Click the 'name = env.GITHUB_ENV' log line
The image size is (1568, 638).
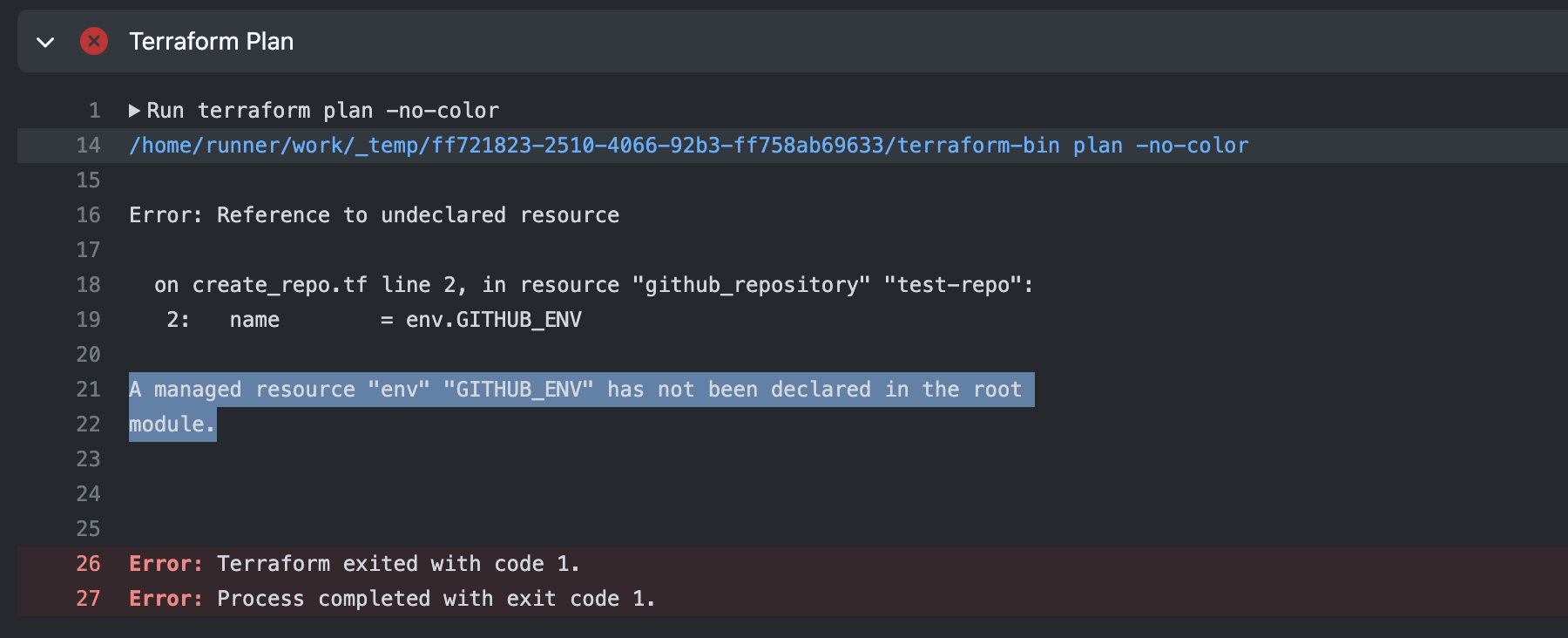click(375, 320)
